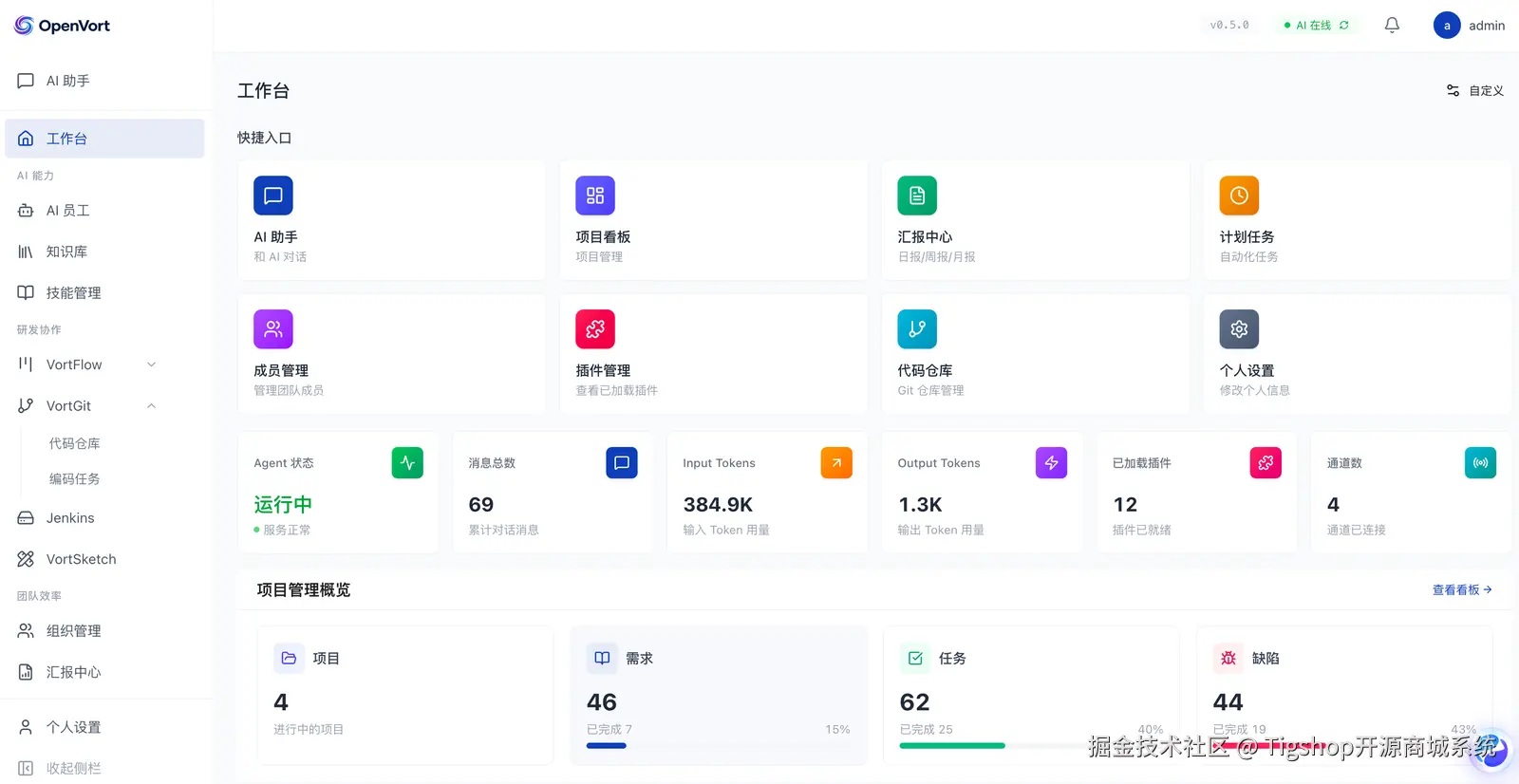Screen dimensions: 1519x784
Task: Click Agent 状态 green pulse icon
Action: tap(407, 463)
